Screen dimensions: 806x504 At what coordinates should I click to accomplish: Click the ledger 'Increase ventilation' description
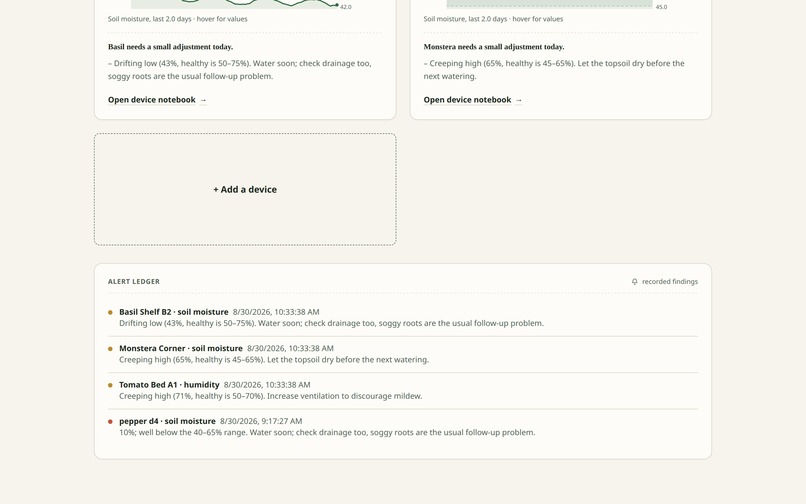point(271,396)
